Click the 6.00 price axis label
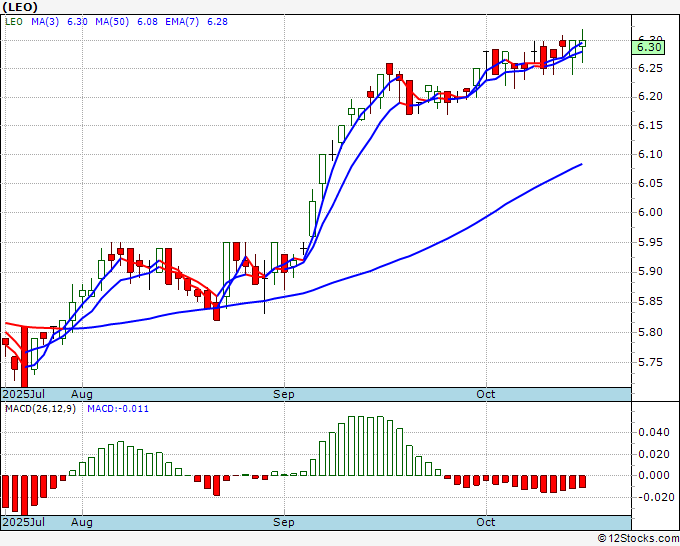 (651, 213)
